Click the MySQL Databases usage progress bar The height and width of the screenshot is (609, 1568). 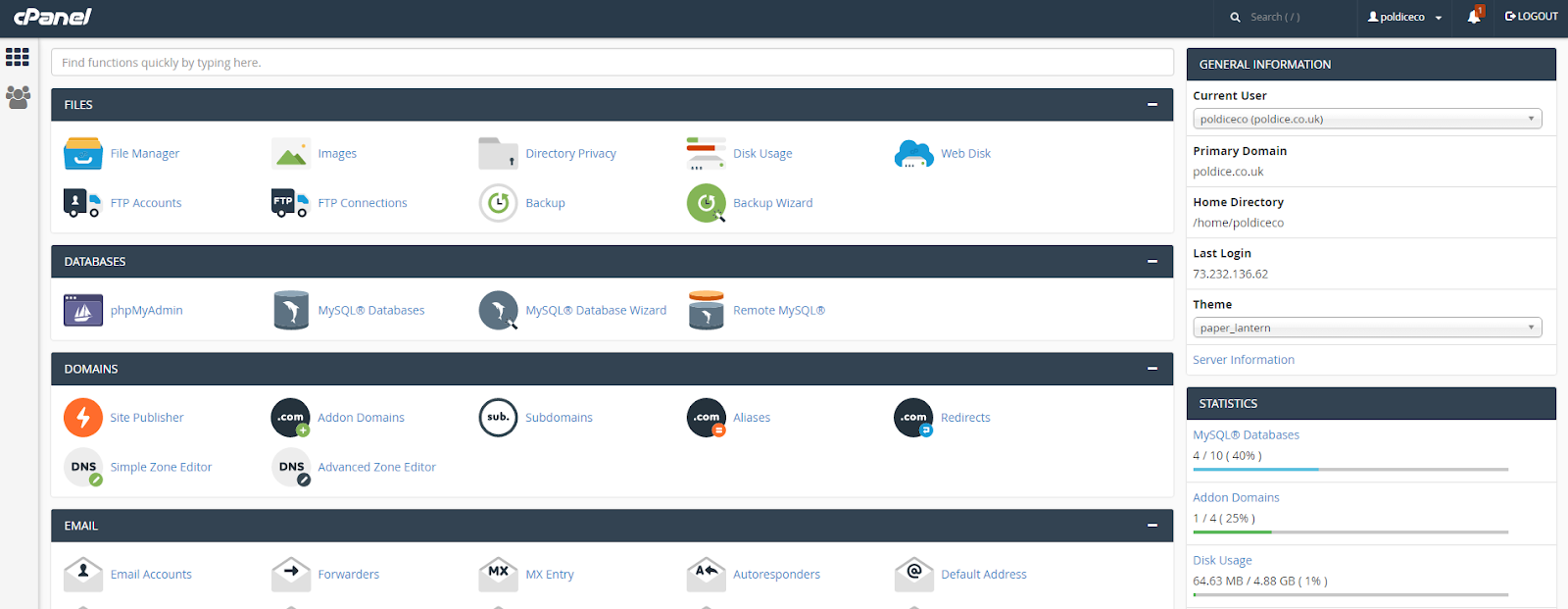pos(1350,470)
